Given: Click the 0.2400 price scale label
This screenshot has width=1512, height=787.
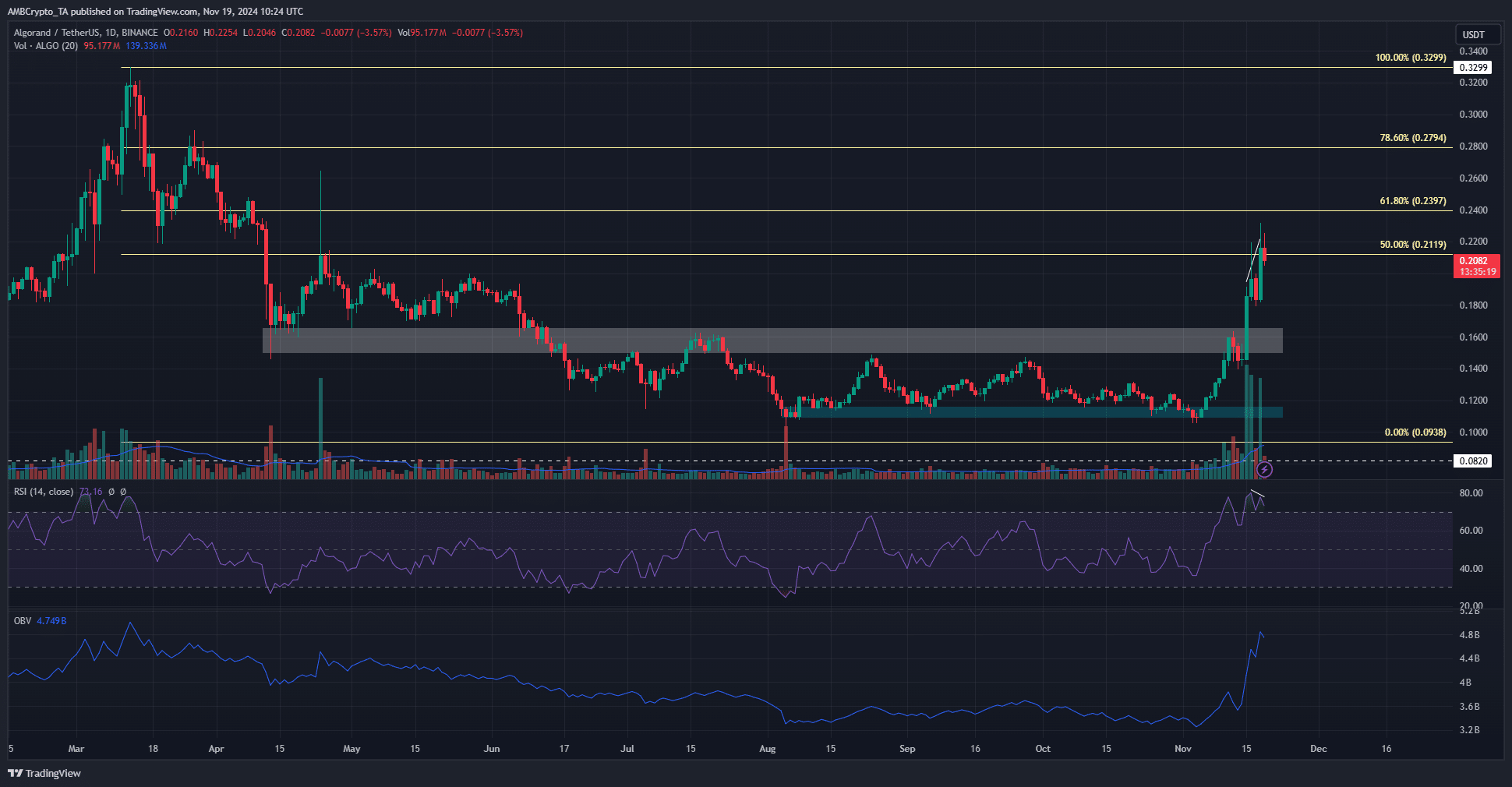Looking at the screenshot, I should (x=1474, y=210).
